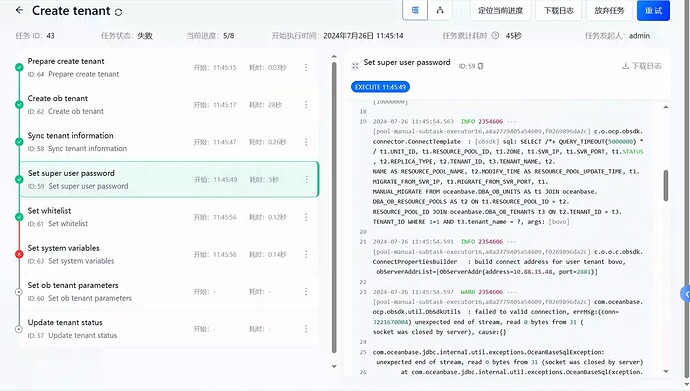Open the blue side drawer handle
The height and width of the screenshot is (391, 690).
tap(686, 294)
